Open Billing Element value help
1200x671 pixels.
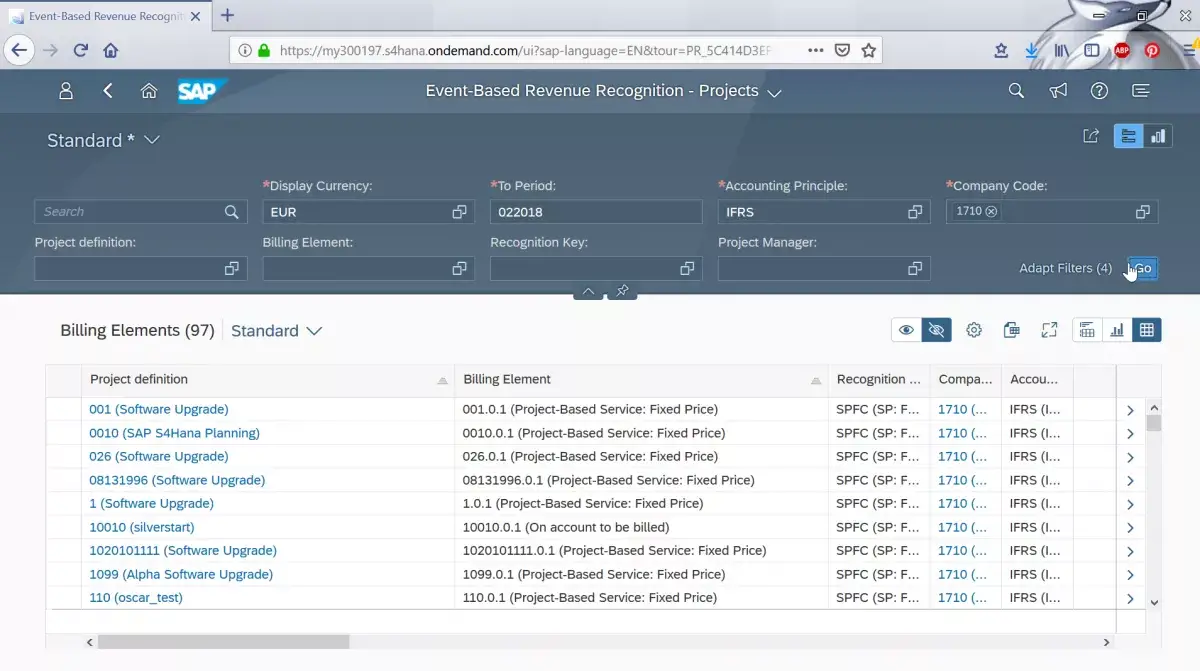pos(459,269)
